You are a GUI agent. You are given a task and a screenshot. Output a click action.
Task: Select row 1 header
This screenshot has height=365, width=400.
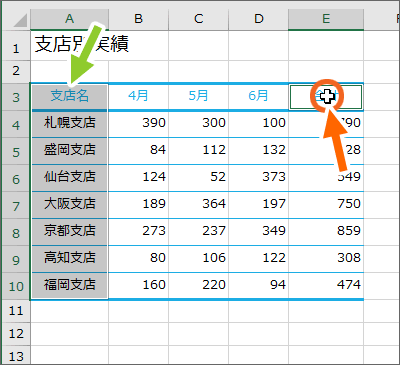(16, 46)
